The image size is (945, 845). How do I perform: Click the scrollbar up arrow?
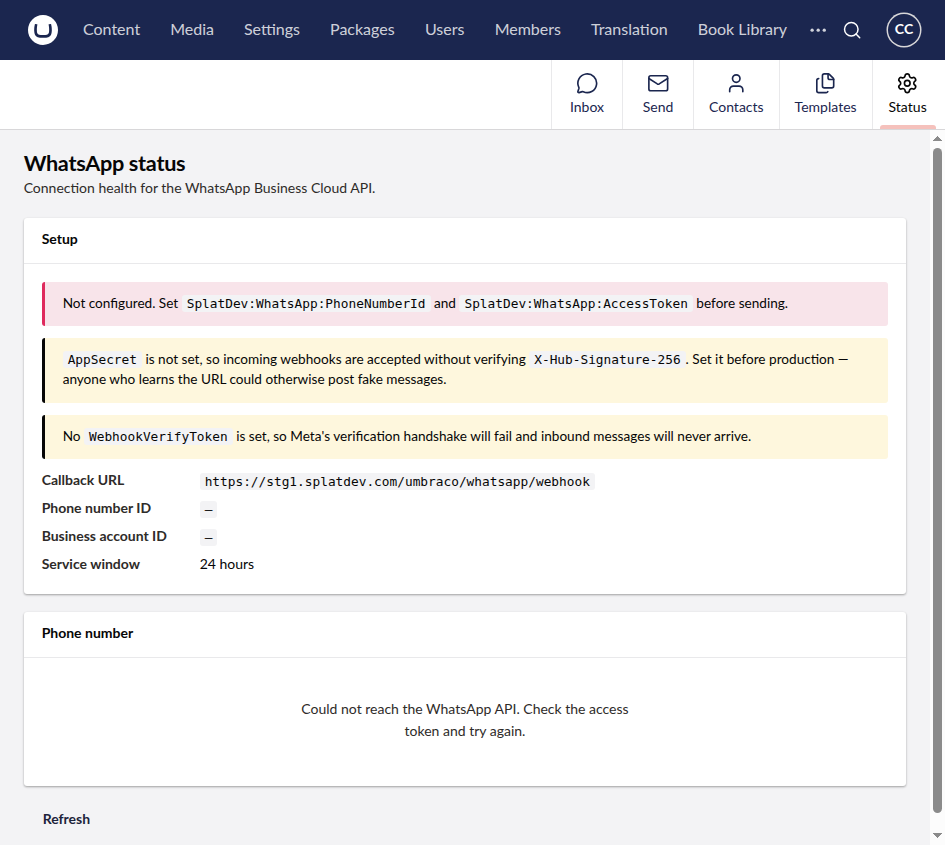(937, 139)
